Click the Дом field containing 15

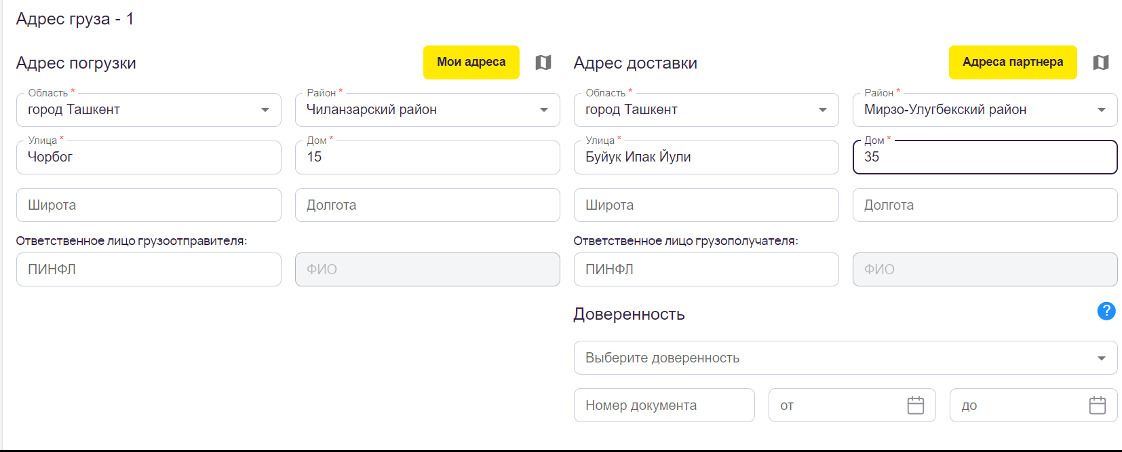coord(428,157)
